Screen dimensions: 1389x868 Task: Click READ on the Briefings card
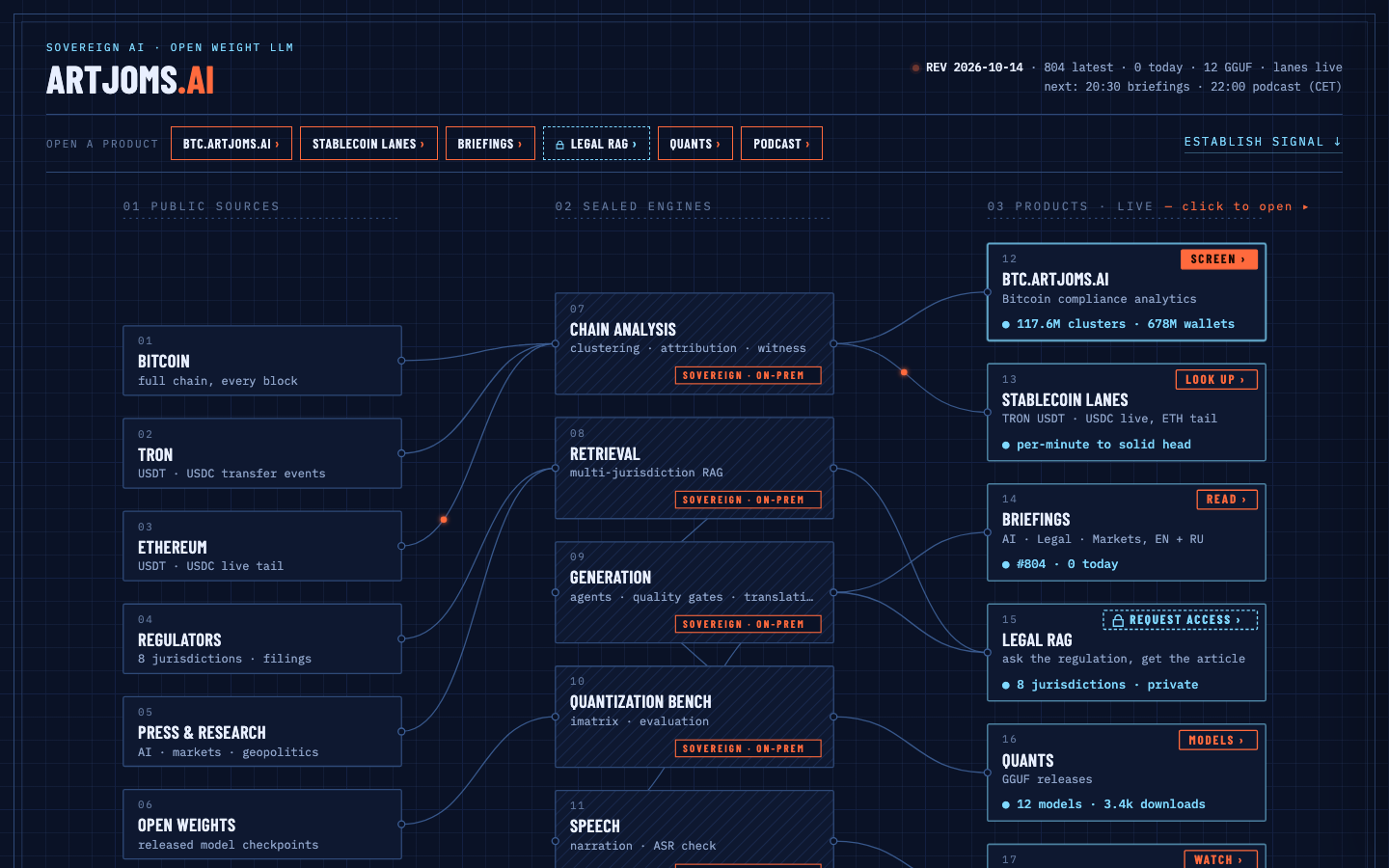pyautogui.click(x=1227, y=500)
